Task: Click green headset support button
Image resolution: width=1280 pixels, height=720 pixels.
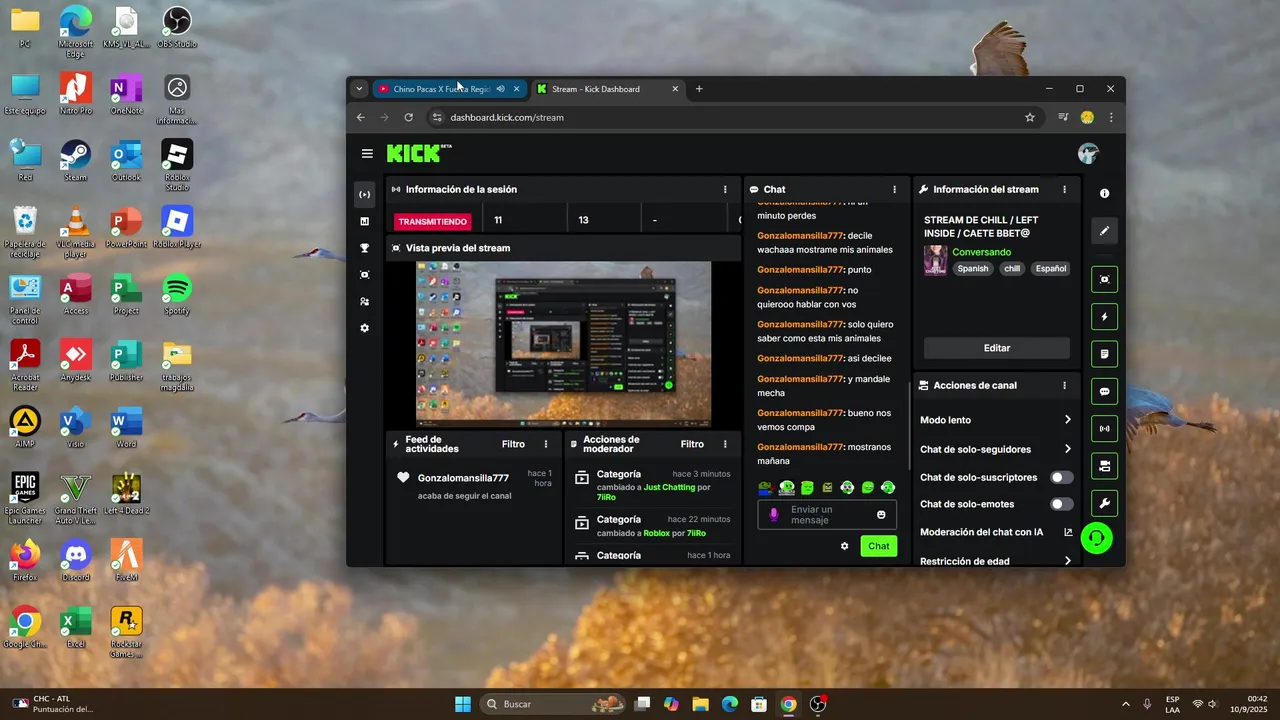Action: tap(1097, 539)
